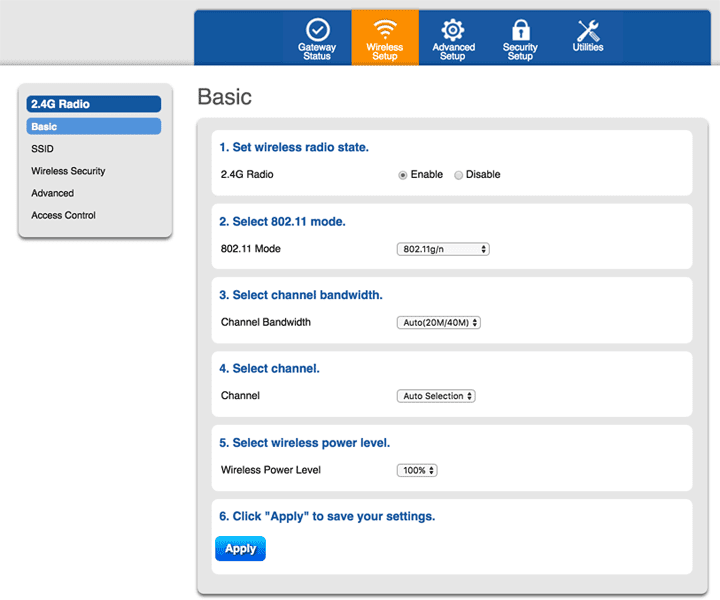720x600 pixels.
Task: Click the 'Basic' page title
Action: point(225,97)
